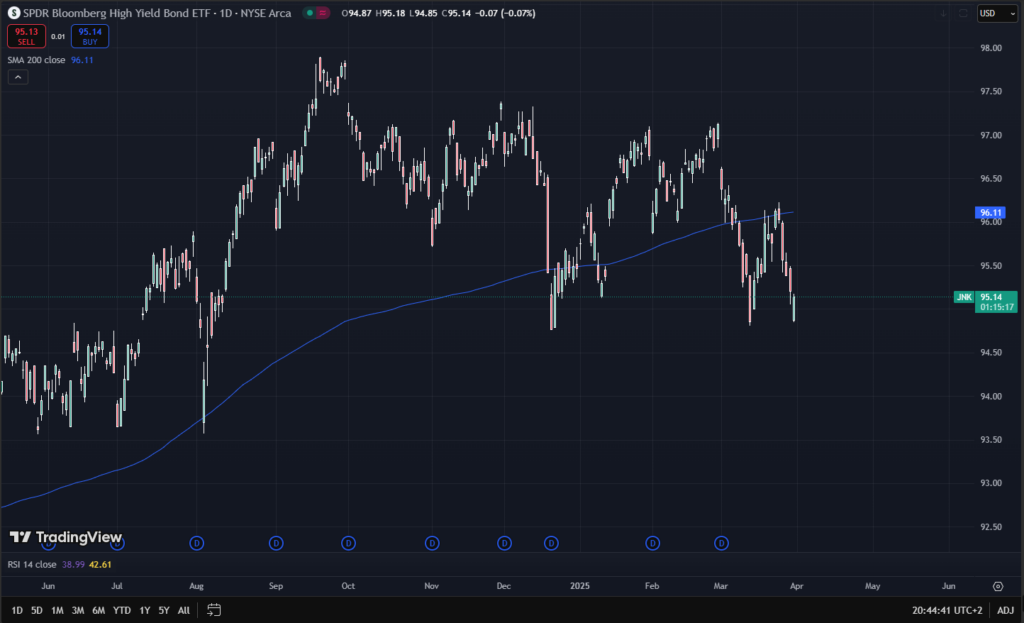Click the 97.00 price axis label
Screen dimensions: 1024x623
click(x=991, y=135)
